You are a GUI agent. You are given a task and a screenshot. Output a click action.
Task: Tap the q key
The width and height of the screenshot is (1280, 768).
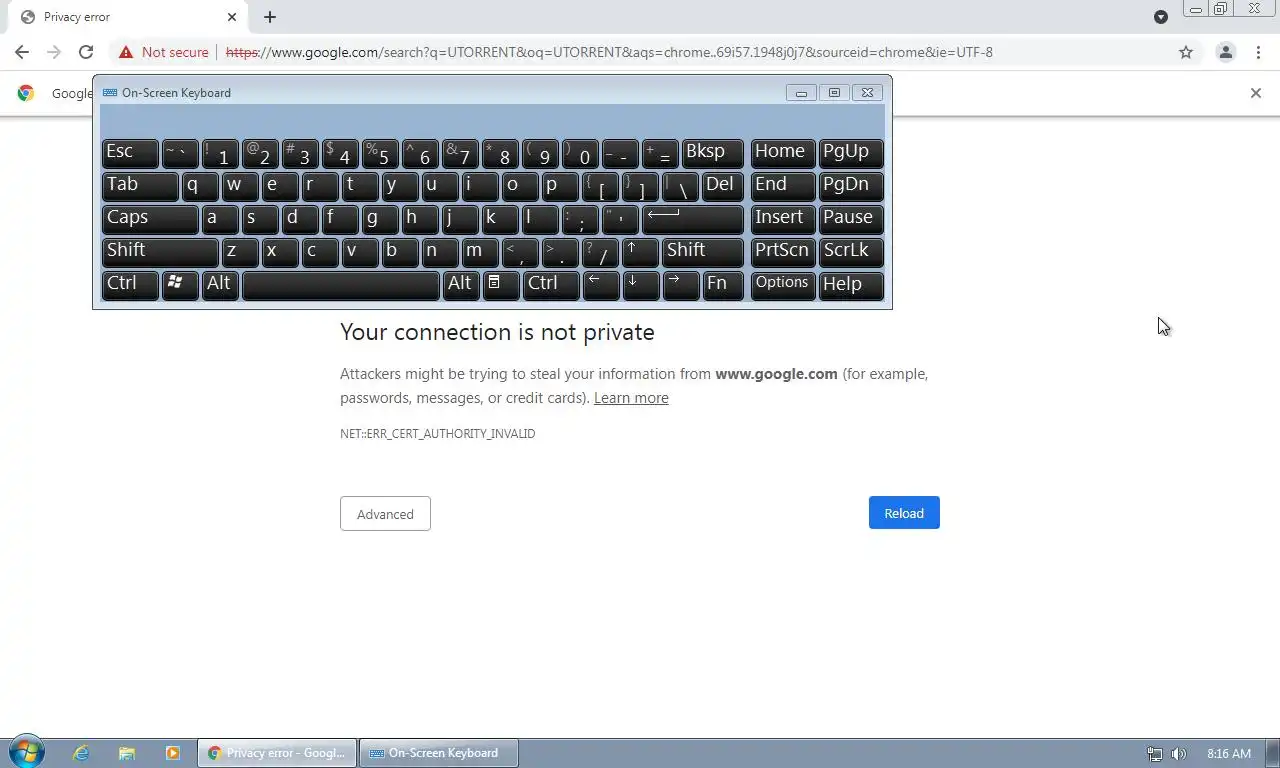click(x=200, y=186)
